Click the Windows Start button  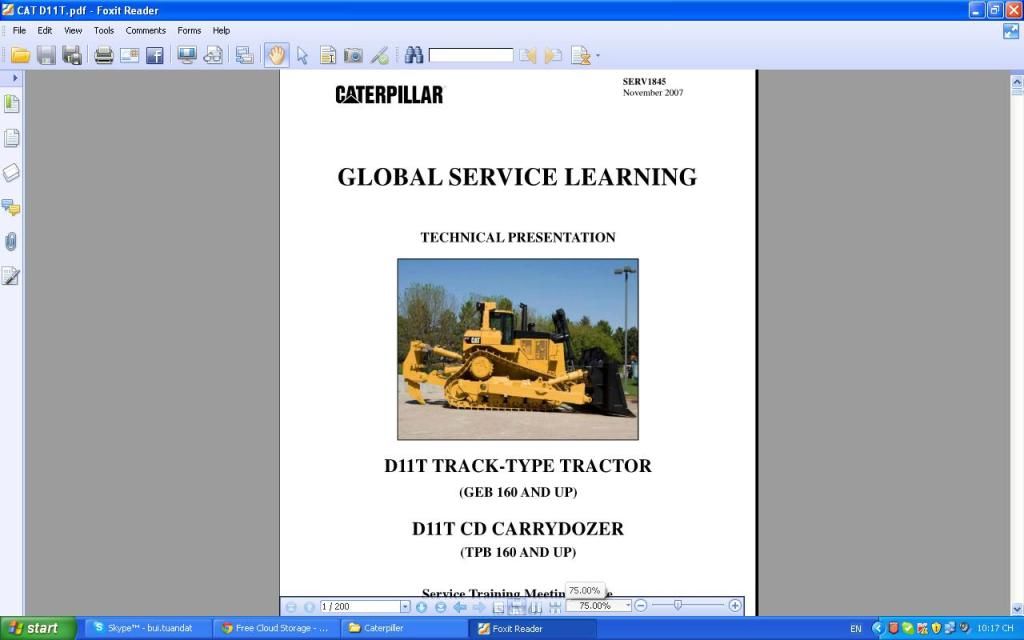tap(37, 628)
